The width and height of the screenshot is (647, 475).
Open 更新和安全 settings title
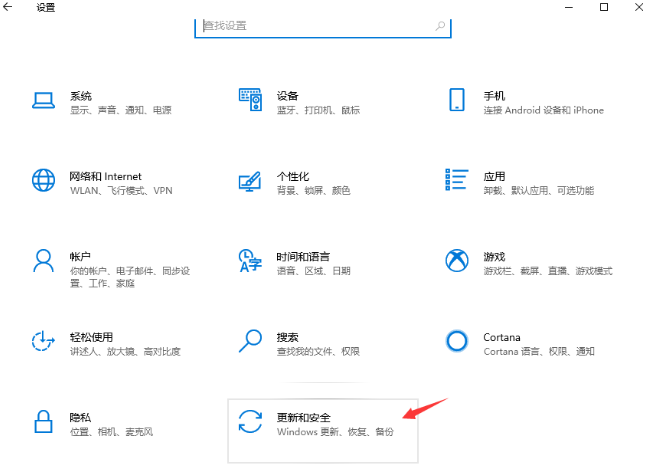(304, 418)
